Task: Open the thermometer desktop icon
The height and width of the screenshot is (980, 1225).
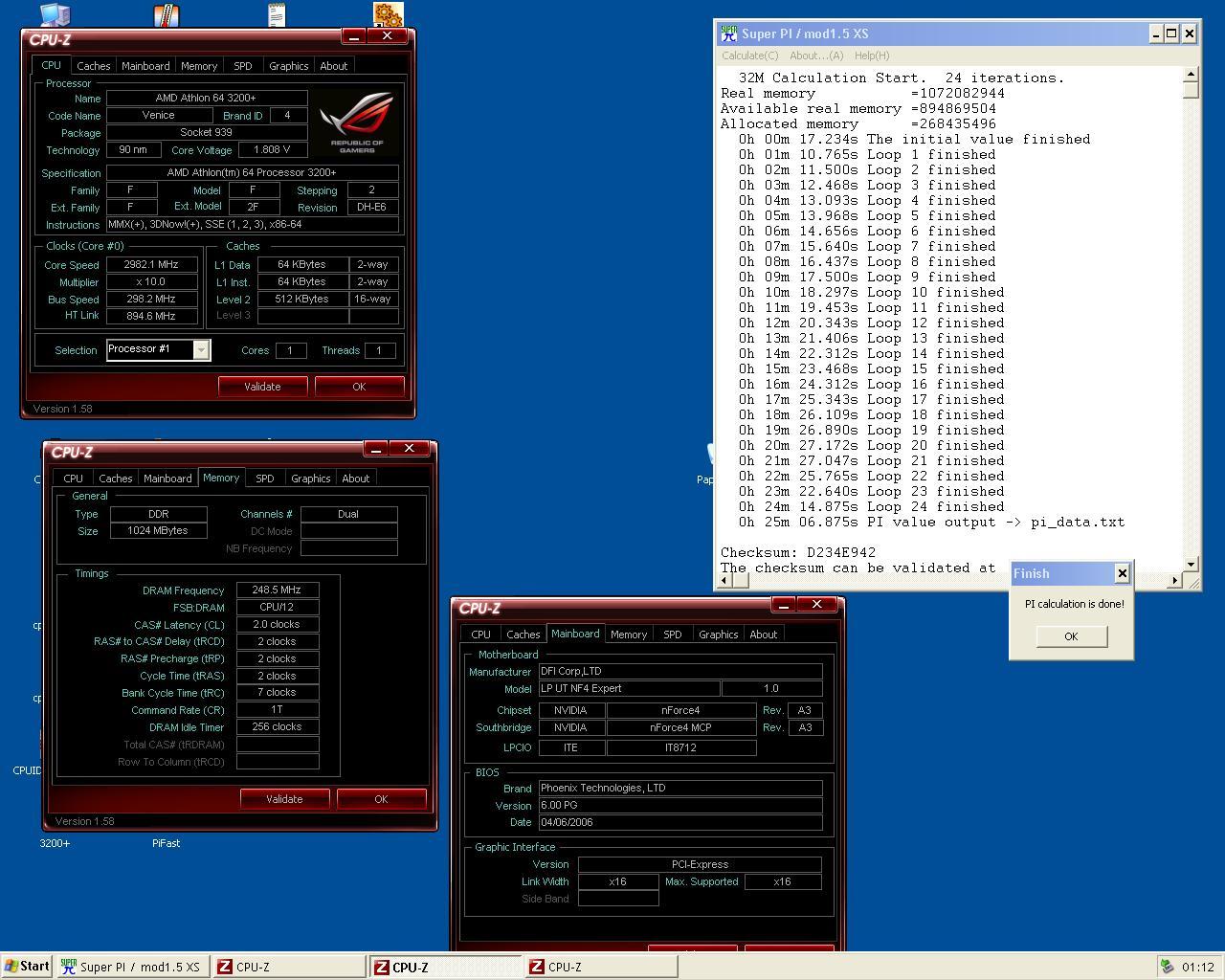Action: coord(167,13)
